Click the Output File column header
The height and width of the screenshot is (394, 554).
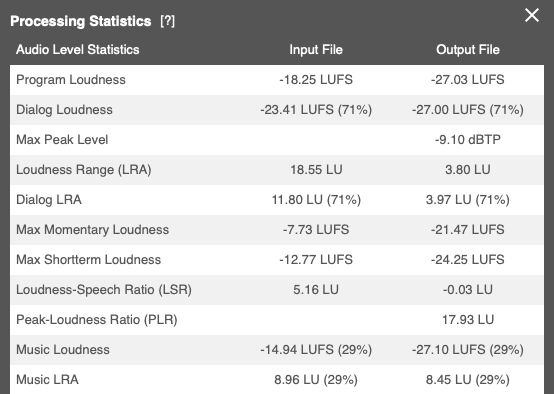pos(468,49)
